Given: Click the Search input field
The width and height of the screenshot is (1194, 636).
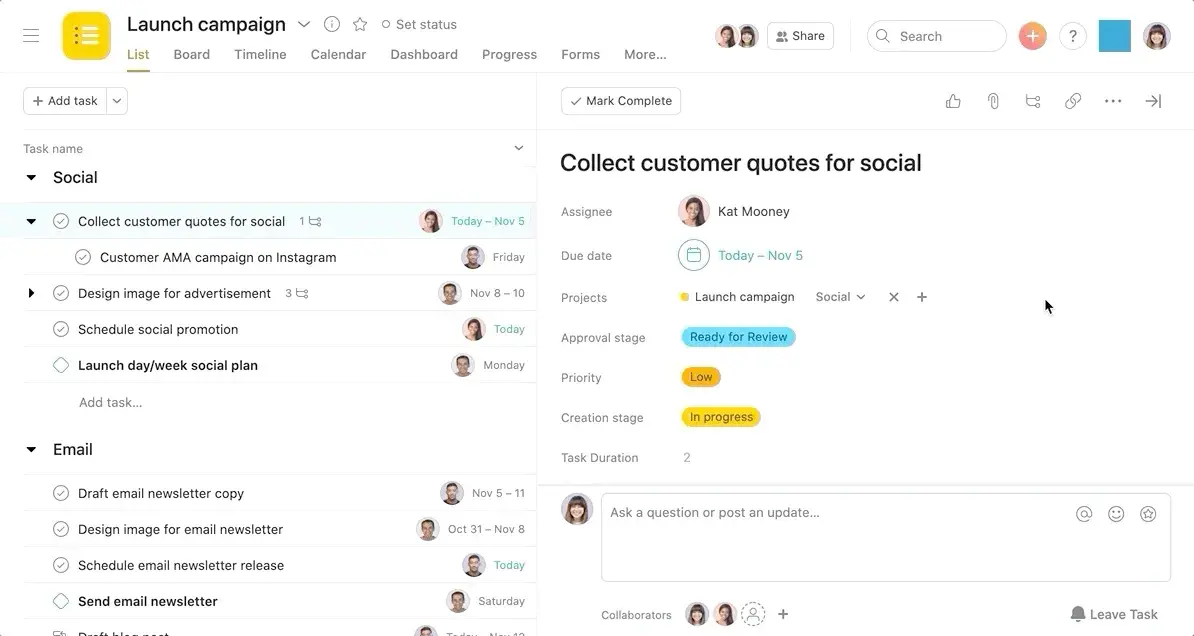Looking at the screenshot, I should pyautogui.click(x=945, y=37).
